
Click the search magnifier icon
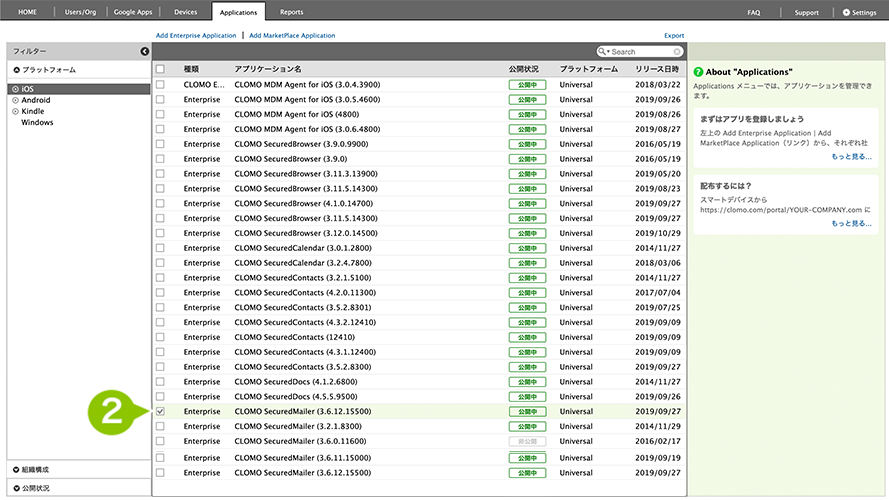click(602, 52)
